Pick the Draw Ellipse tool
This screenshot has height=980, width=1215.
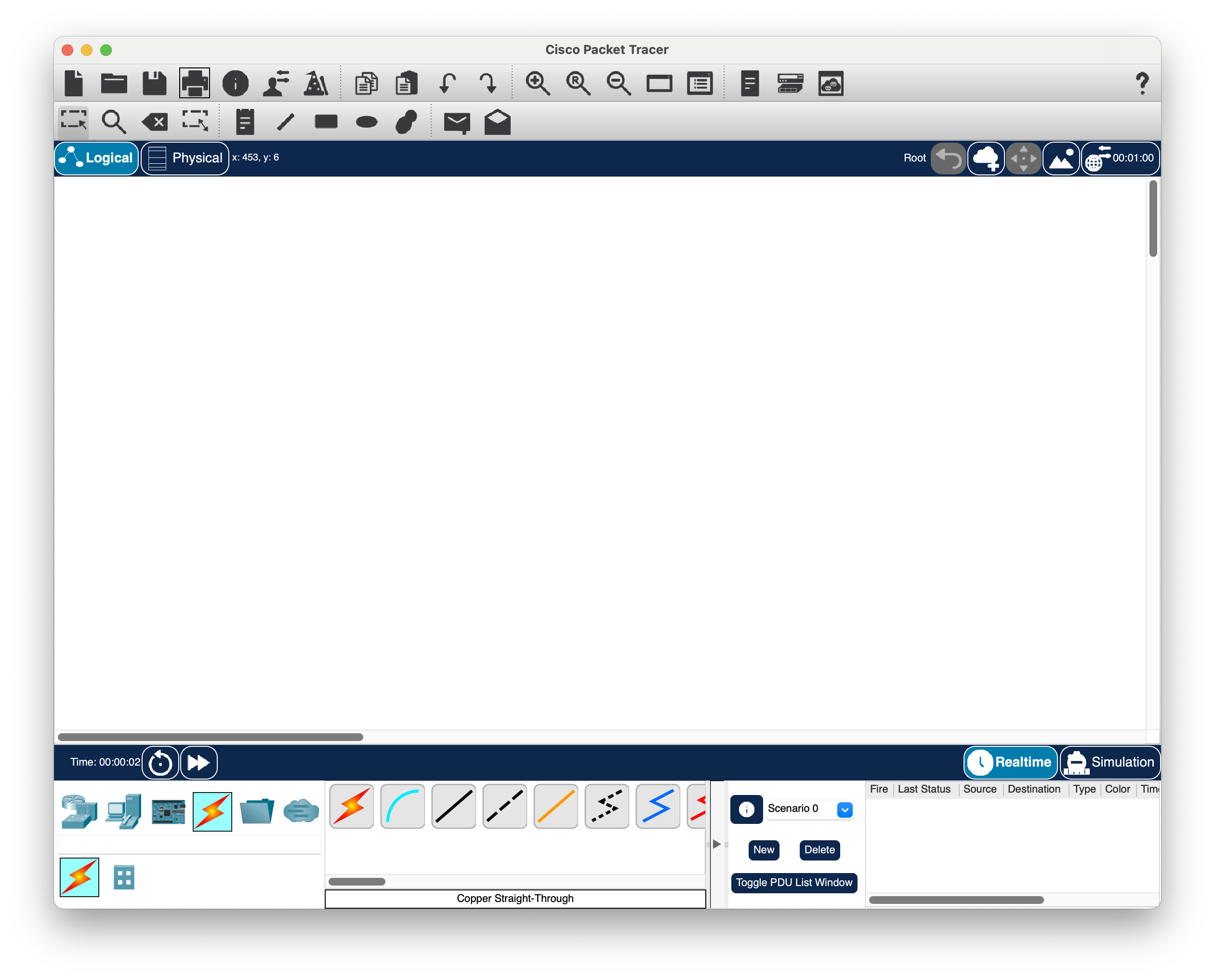point(367,121)
